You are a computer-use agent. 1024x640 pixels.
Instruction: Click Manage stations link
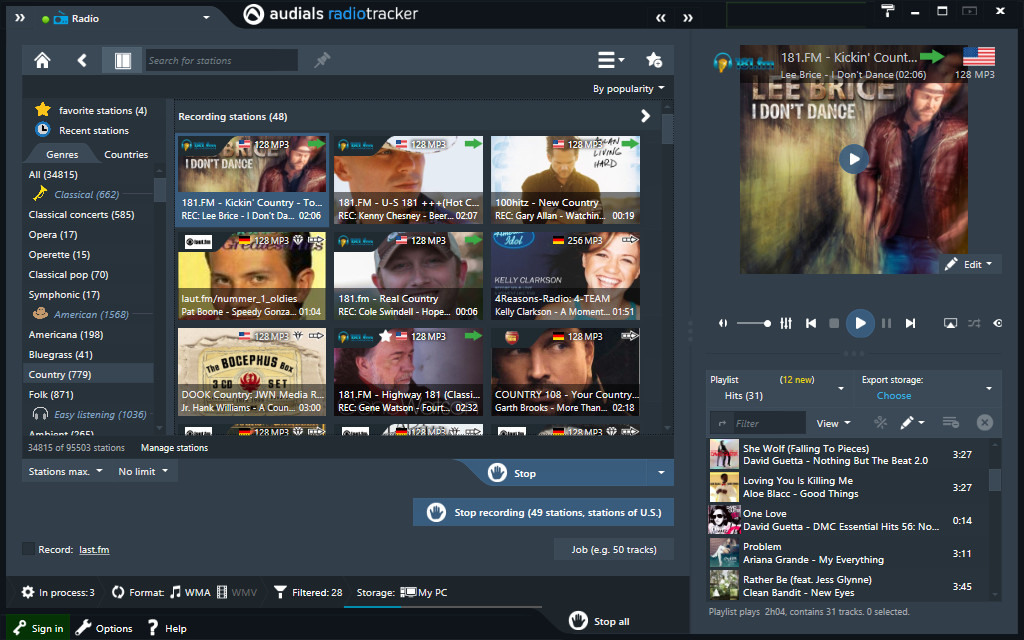pos(174,447)
